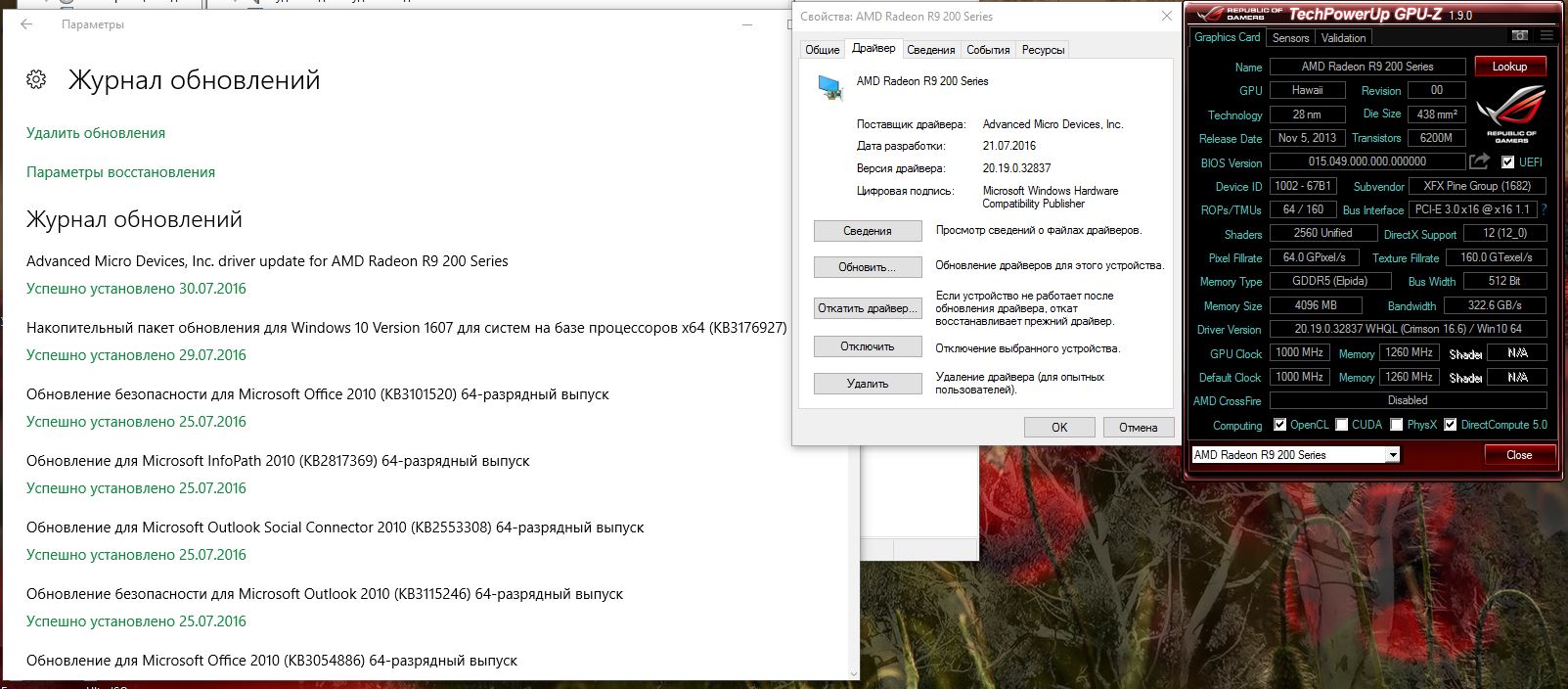Switch to the Sensors tab in GPU-Z
The width and height of the screenshot is (1568, 689).
(x=1290, y=38)
